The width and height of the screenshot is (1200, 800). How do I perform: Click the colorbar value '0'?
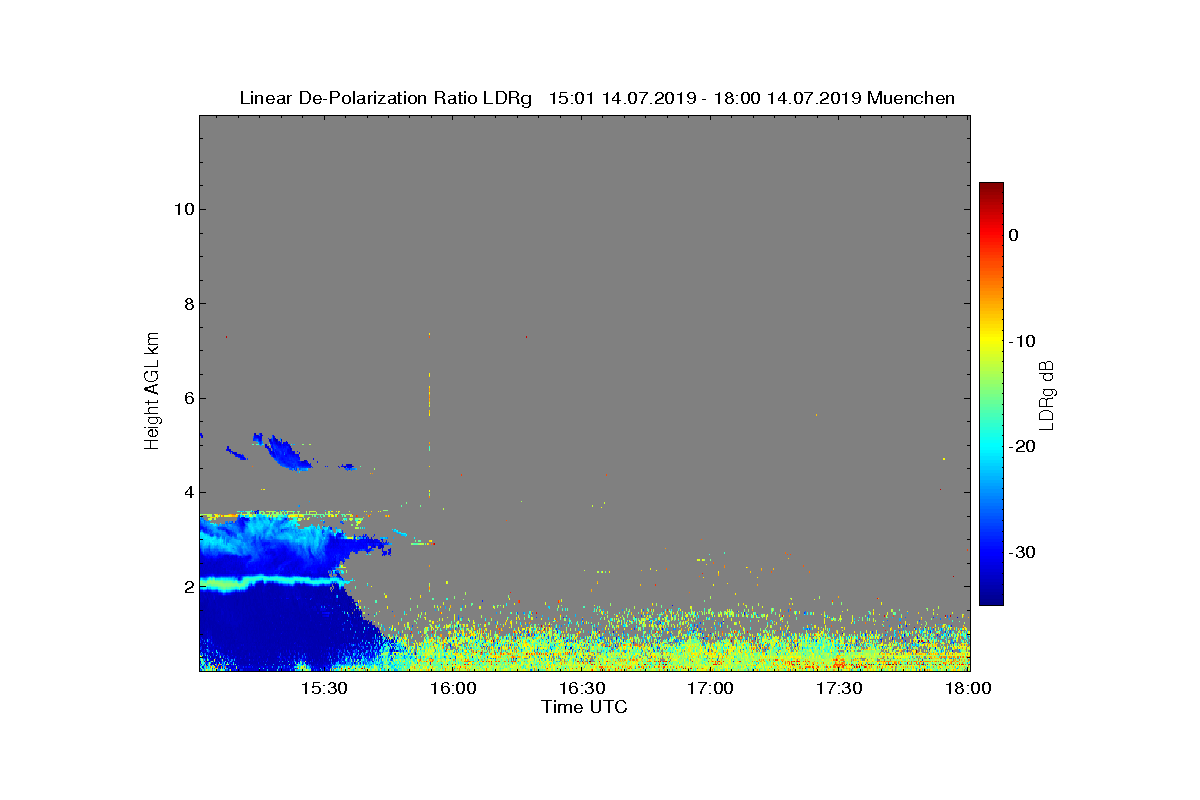(x=1013, y=235)
